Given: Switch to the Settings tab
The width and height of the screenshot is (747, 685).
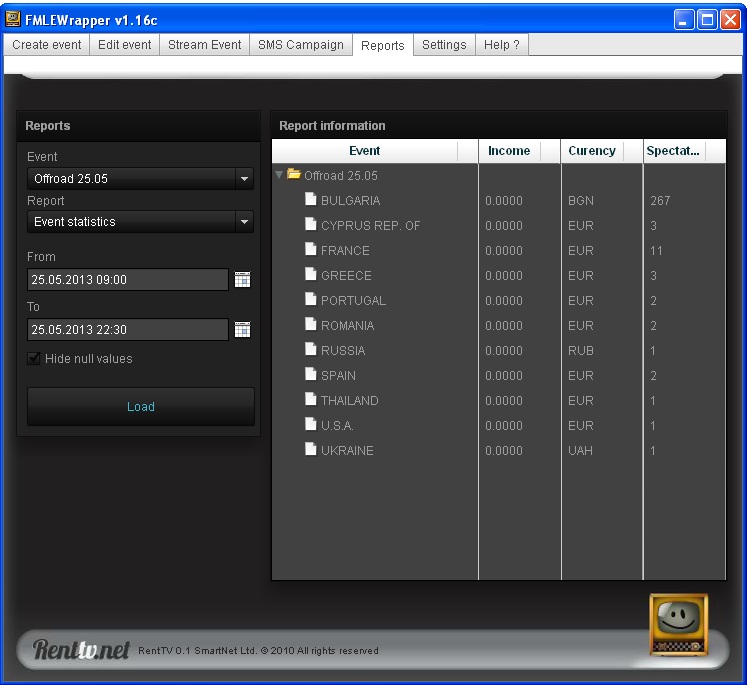Looking at the screenshot, I should tap(444, 45).
